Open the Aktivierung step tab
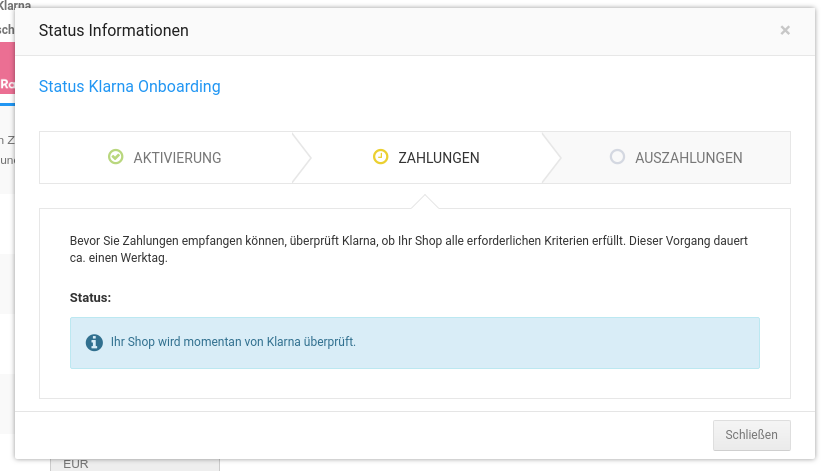This screenshot has width=831, height=471. coord(165,157)
